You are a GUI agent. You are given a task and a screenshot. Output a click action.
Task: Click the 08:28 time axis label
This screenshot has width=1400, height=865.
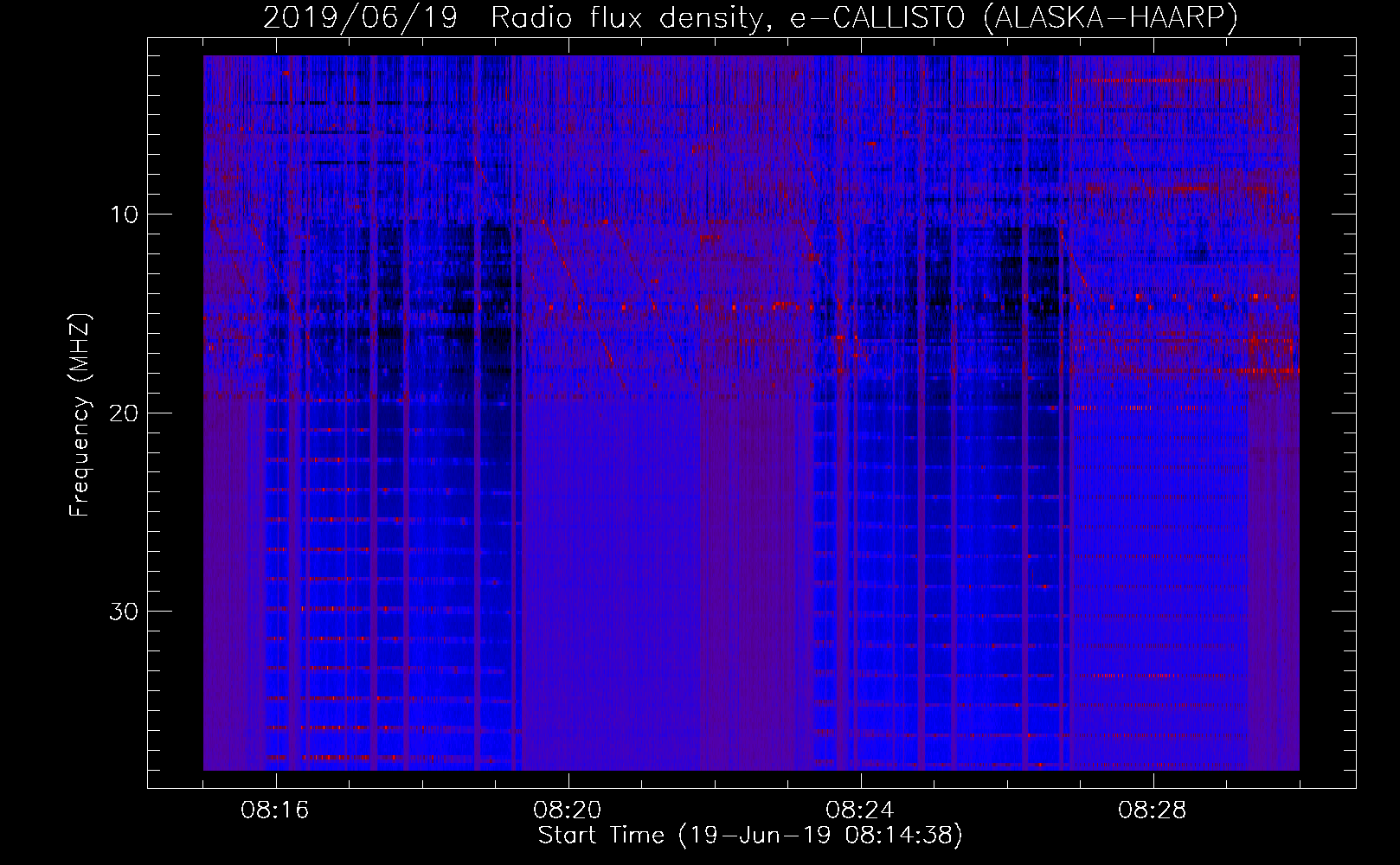click(1153, 811)
